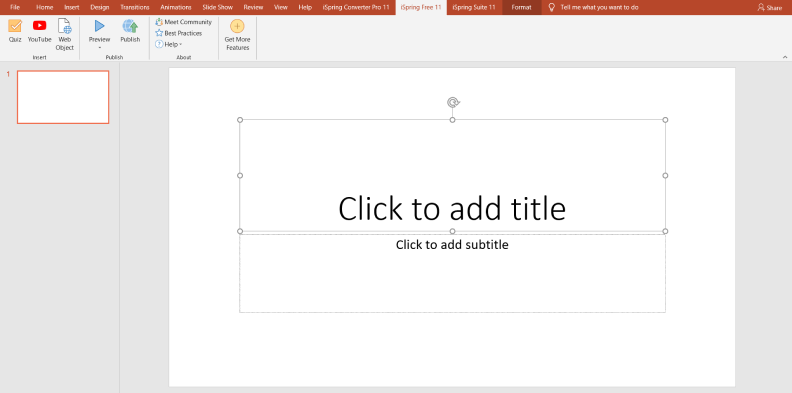Screen dimensions: 792x393
Task: Open the Review tab
Action: pyautogui.click(x=253, y=8)
